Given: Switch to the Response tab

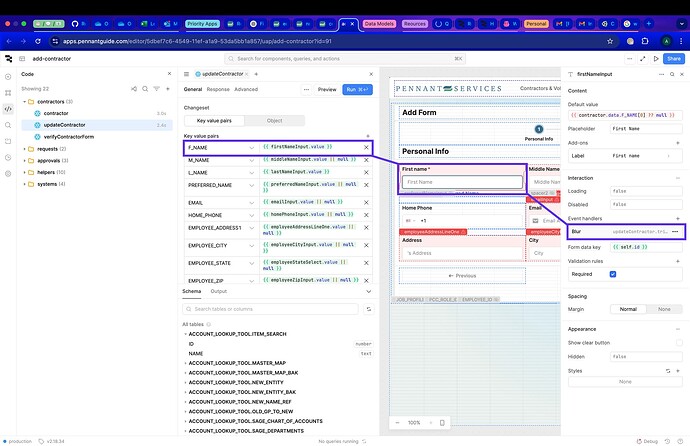Looking at the screenshot, I should point(218,89).
